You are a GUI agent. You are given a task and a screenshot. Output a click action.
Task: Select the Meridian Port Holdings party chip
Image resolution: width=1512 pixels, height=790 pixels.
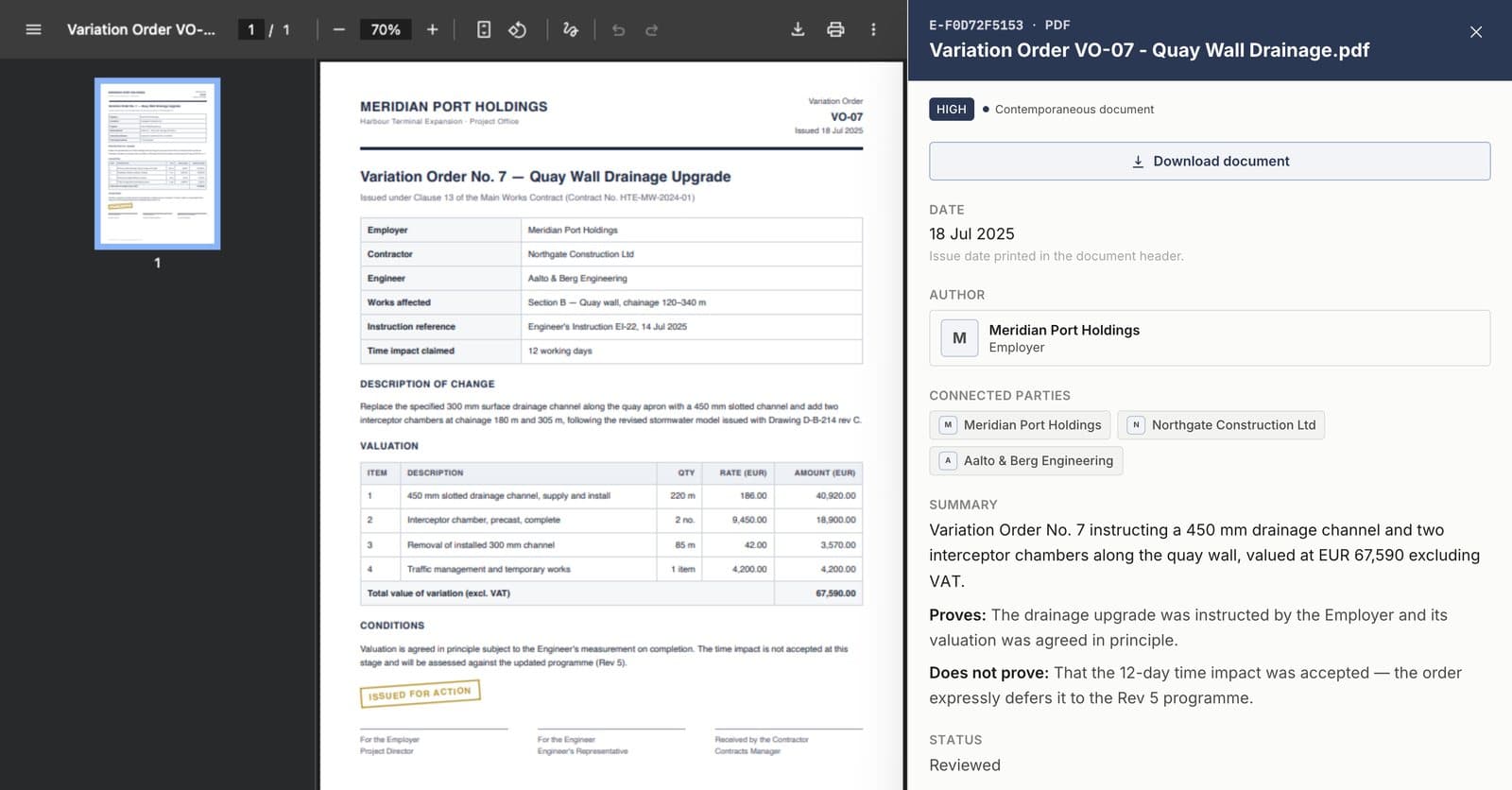tap(1021, 425)
